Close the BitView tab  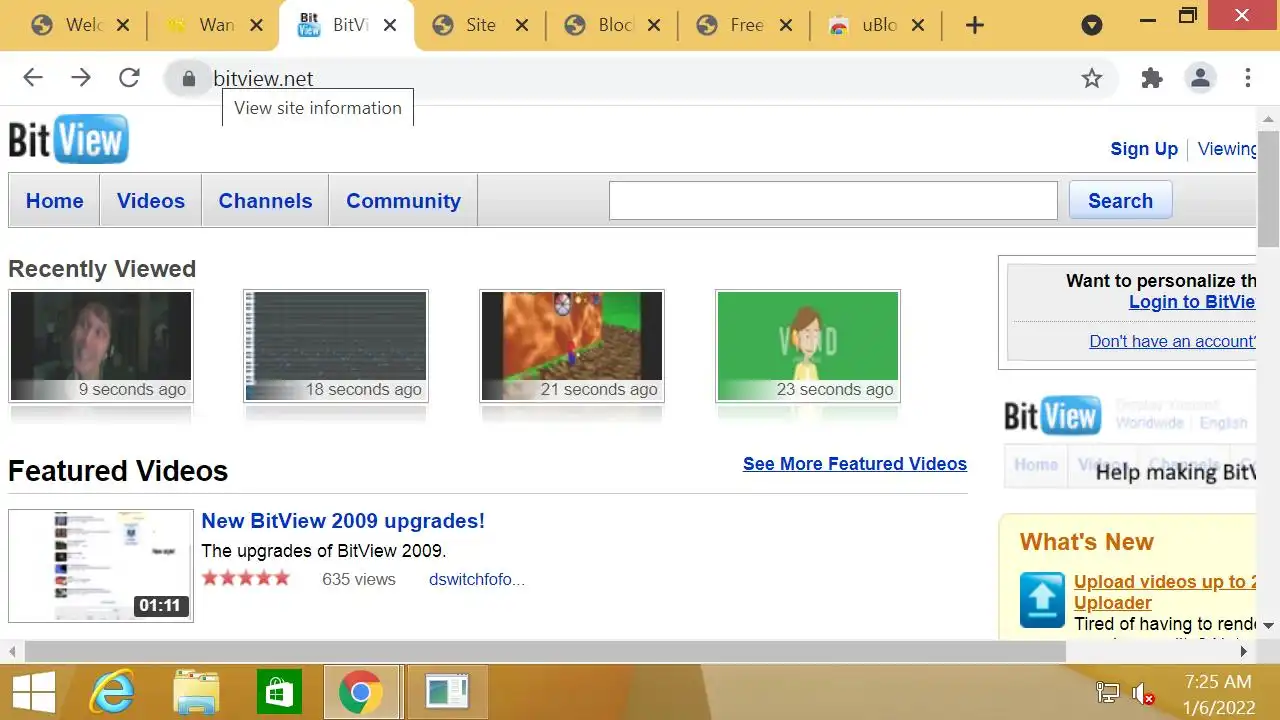coord(390,26)
